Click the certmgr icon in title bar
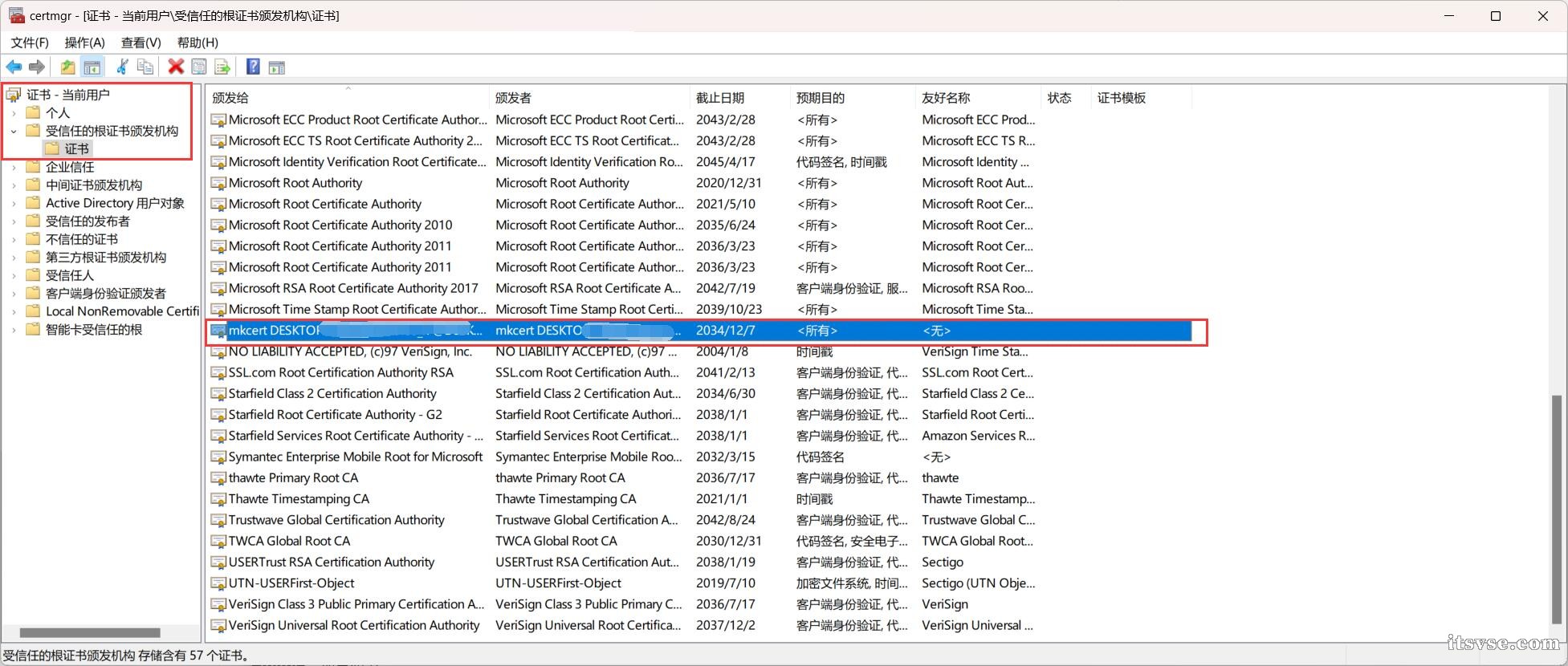The image size is (1568, 666). (16, 15)
